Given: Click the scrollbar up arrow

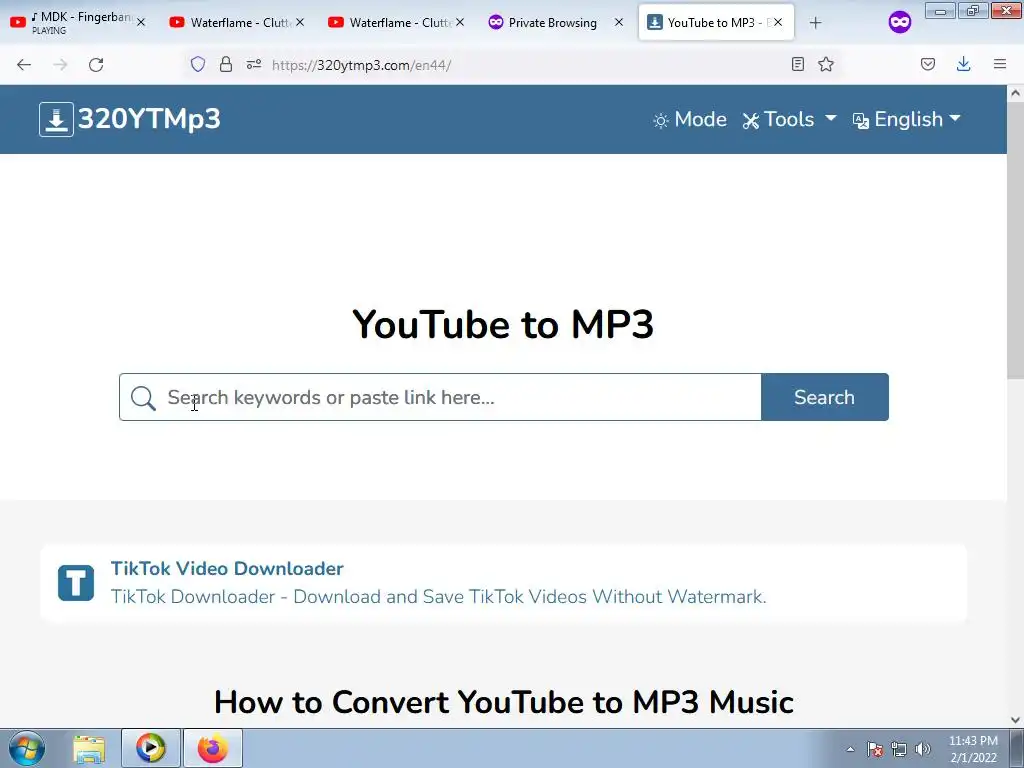Looking at the screenshot, I should 1016,93.
